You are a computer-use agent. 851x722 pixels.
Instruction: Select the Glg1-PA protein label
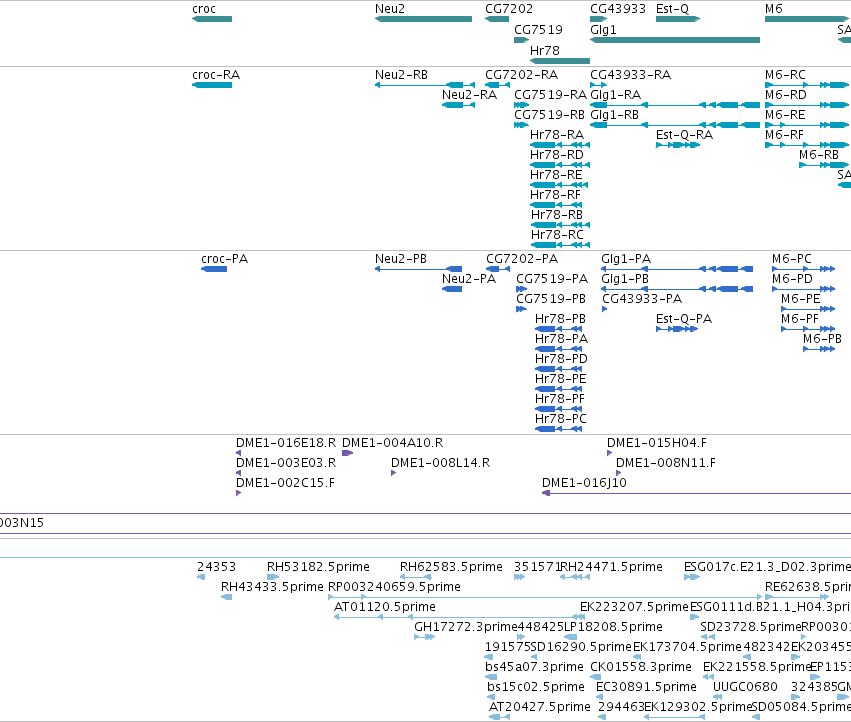pos(626,259)
